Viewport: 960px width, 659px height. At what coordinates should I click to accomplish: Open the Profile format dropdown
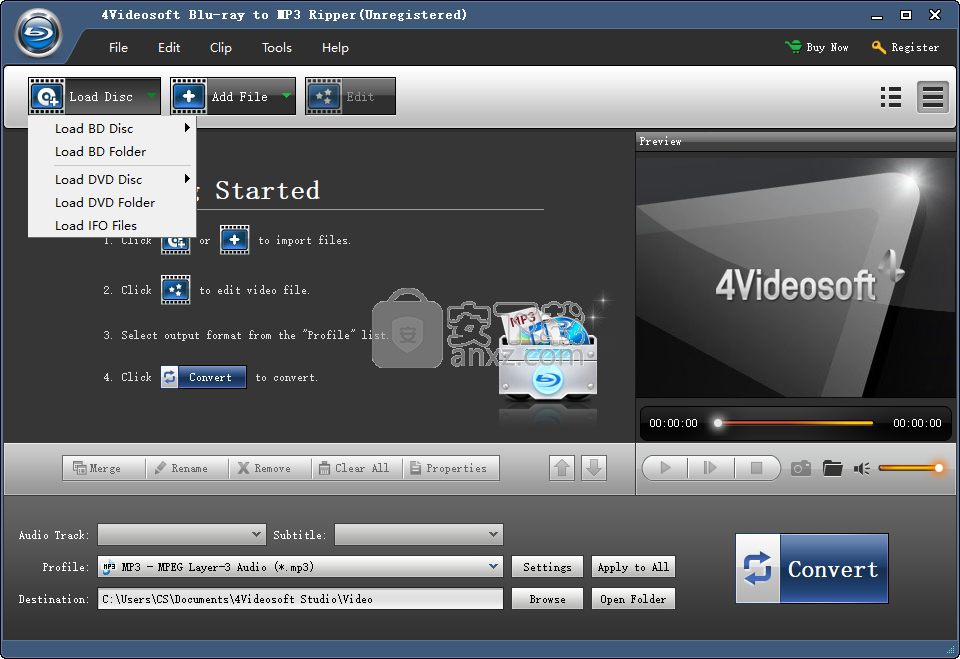(300, 567)
